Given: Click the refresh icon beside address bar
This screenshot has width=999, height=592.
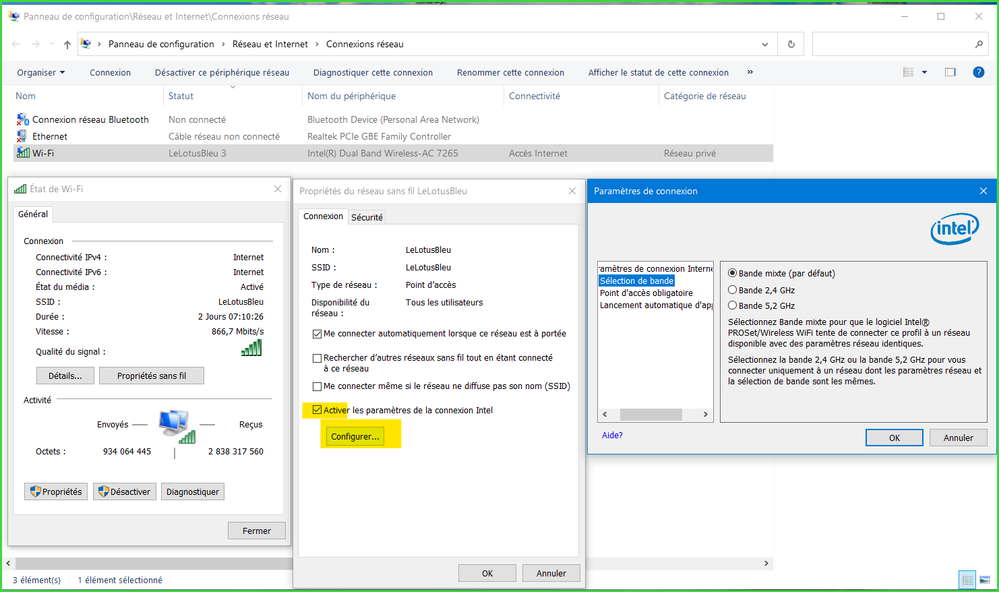Looking at the screenshot, I should pos(791,45).
